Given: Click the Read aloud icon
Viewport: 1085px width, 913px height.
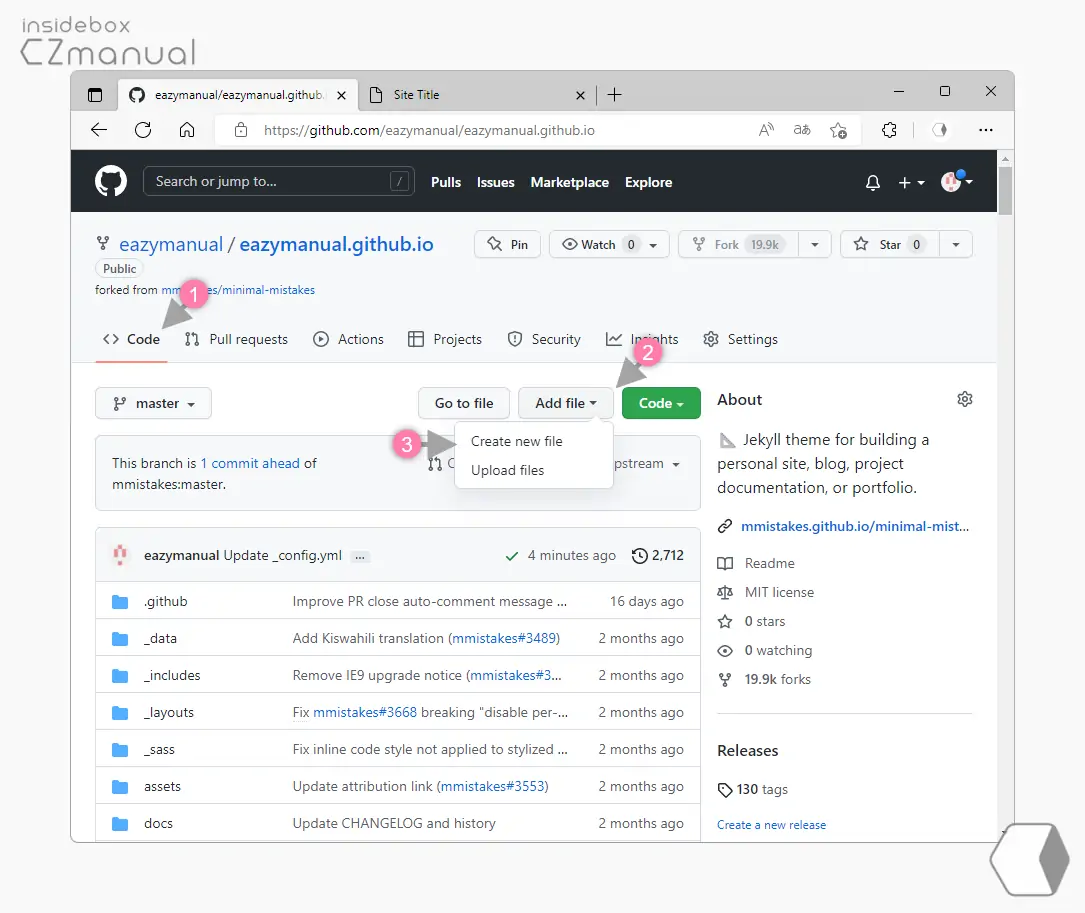Looking at the screenshot, I should point(765,130).
